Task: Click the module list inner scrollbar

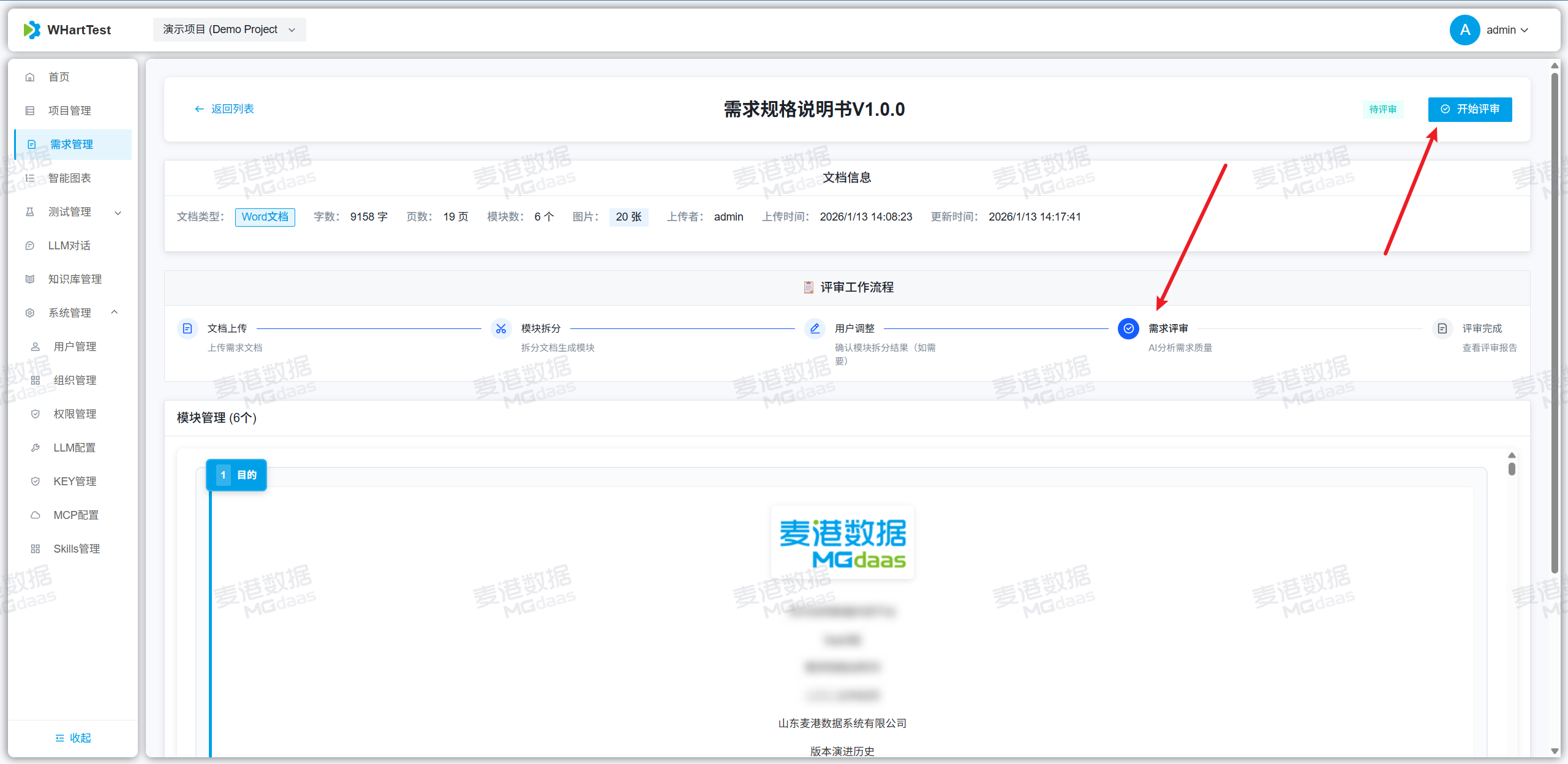Action: click(x=1512, y=469)
